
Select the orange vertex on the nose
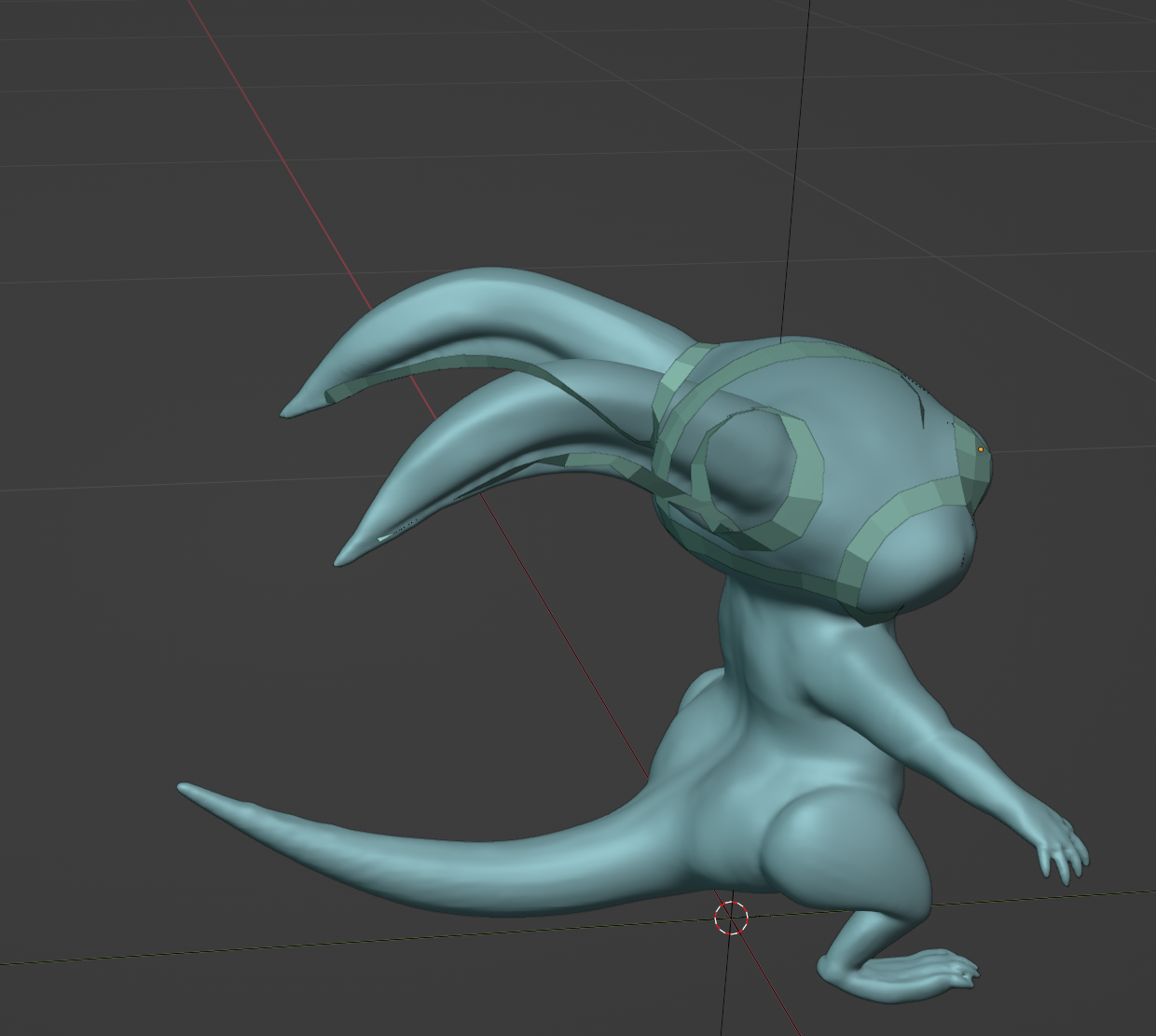[x=981, y=449]
